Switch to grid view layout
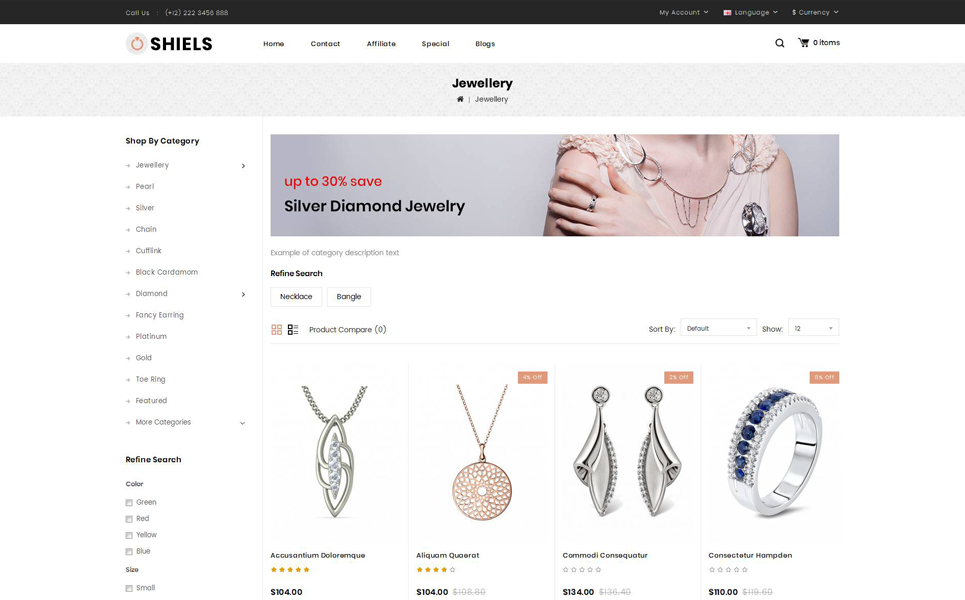Image resolution: width=965 pixels, height=600 pixels. (276, 330)
